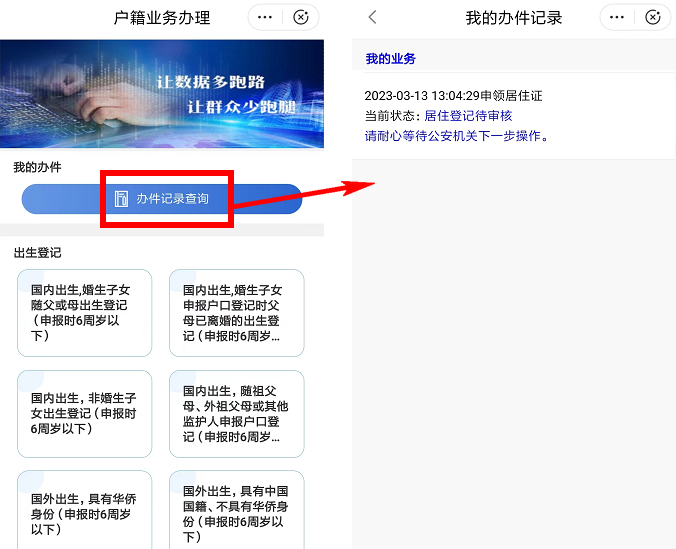This screenshot has height=549, width=676.
Task: Open more options menu on 我的办件记录 page
Action: tap(617, 18)
